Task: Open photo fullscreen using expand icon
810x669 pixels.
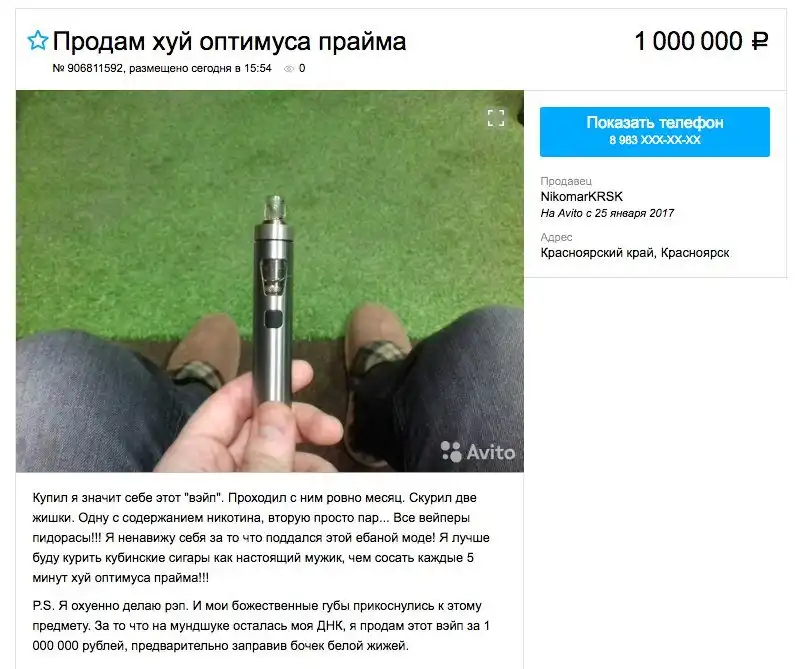Action: pyautogui.click(x=496, y=118)
